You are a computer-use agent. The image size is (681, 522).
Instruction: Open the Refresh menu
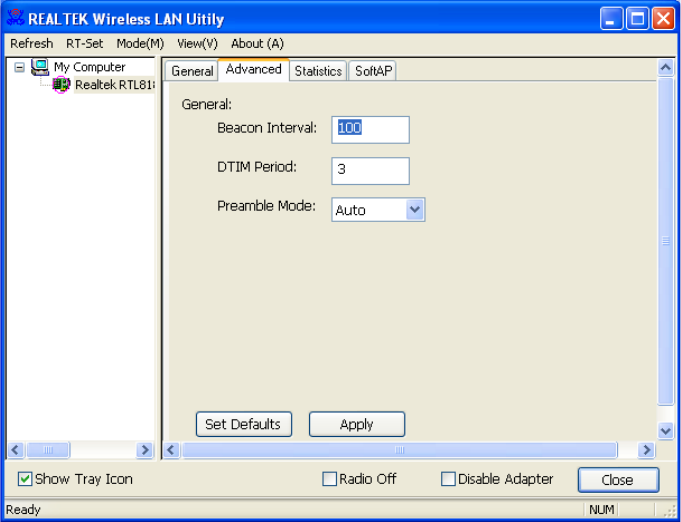32,44
